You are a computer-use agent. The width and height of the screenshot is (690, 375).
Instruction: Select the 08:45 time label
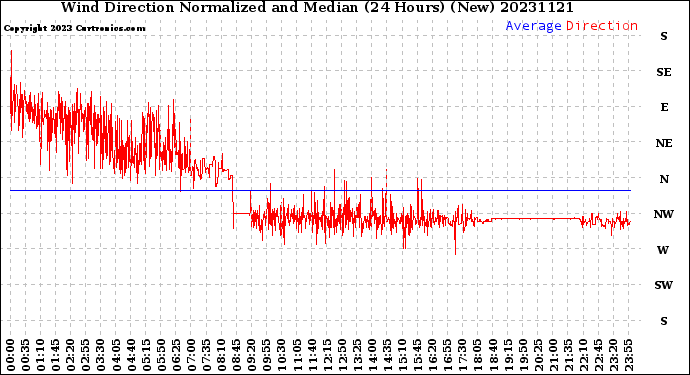[237, 356]
